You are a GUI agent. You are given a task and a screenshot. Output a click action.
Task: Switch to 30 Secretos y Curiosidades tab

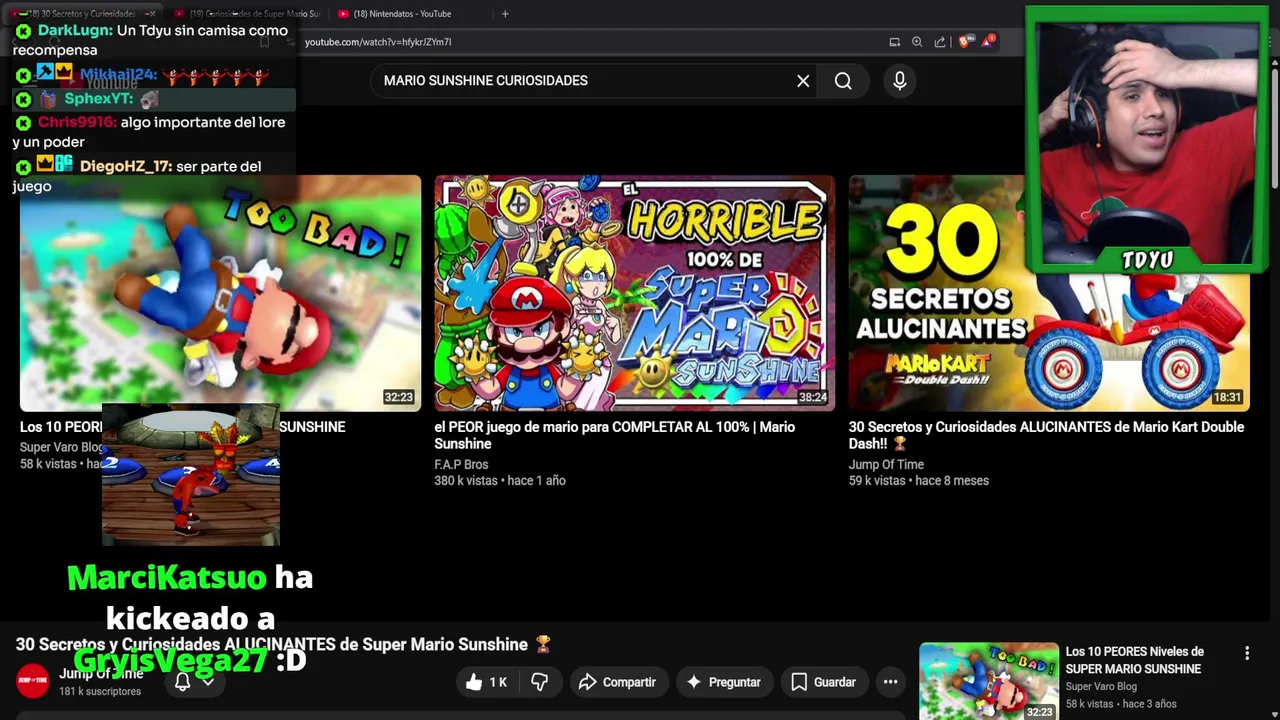tap(82, 14)
